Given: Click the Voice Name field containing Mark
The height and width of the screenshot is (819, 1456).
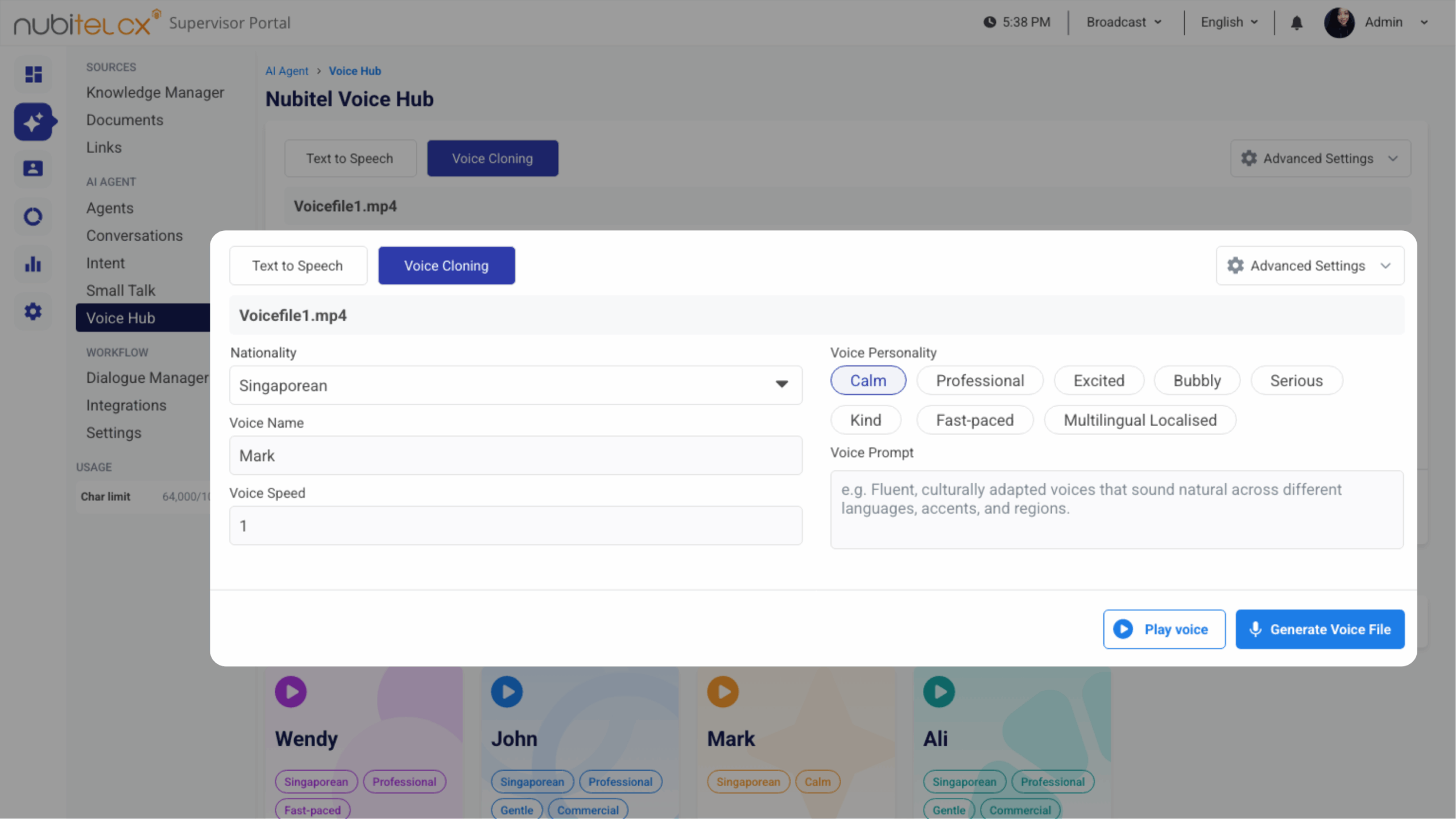Looking at the screenshot, I should pyautogui.click(x=516, y=456).
